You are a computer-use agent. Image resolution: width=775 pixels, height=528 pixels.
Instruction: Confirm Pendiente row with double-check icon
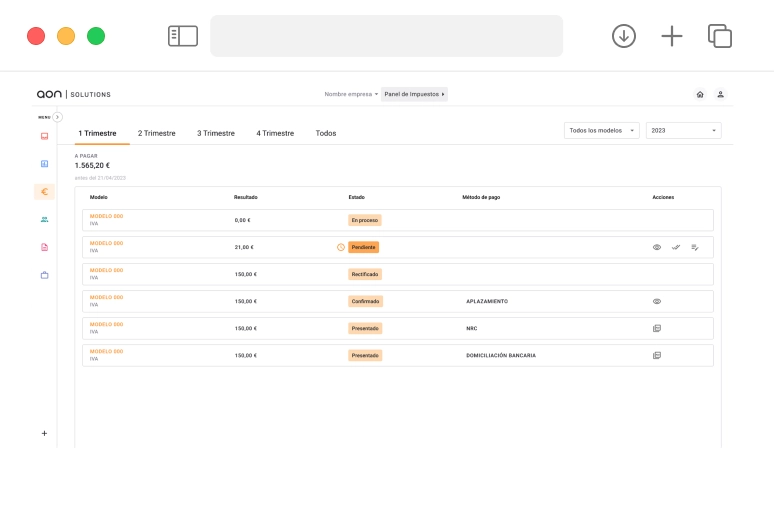[676, 247]
